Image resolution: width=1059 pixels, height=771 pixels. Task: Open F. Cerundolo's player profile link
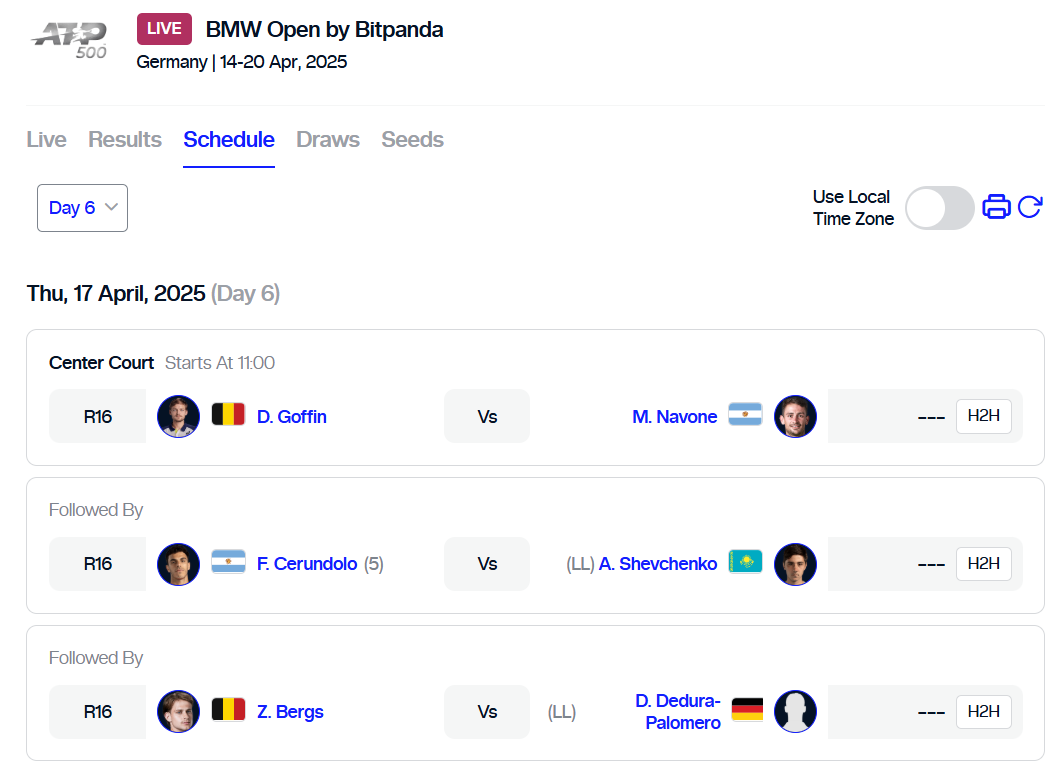point(307,564)
